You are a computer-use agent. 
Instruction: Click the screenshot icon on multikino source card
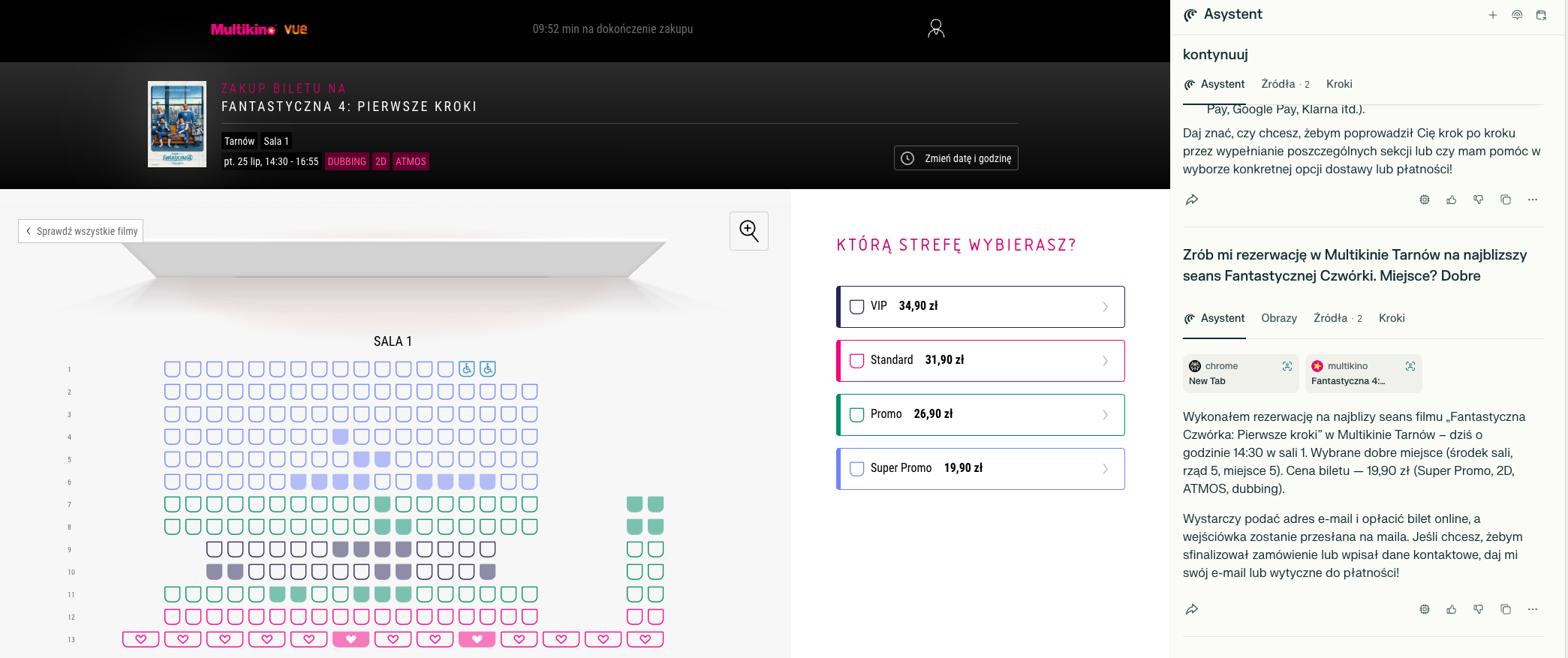click(x=1410, y=366)
